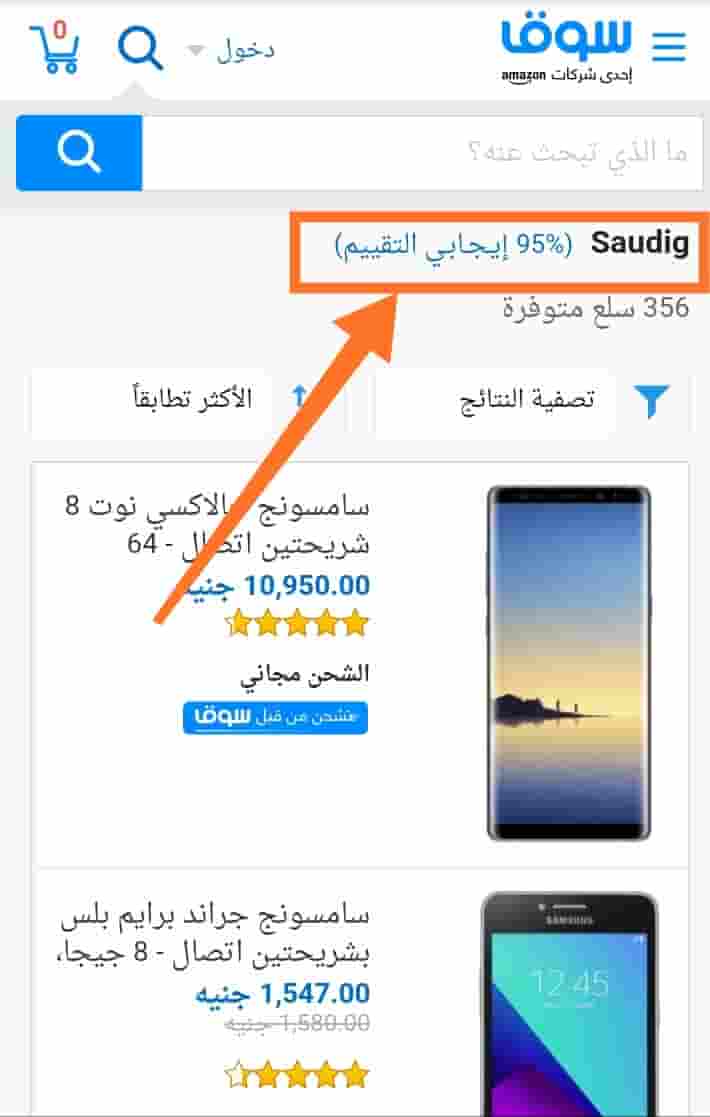
Task: Open the shopping cart icon
Action: coord(54,47)
